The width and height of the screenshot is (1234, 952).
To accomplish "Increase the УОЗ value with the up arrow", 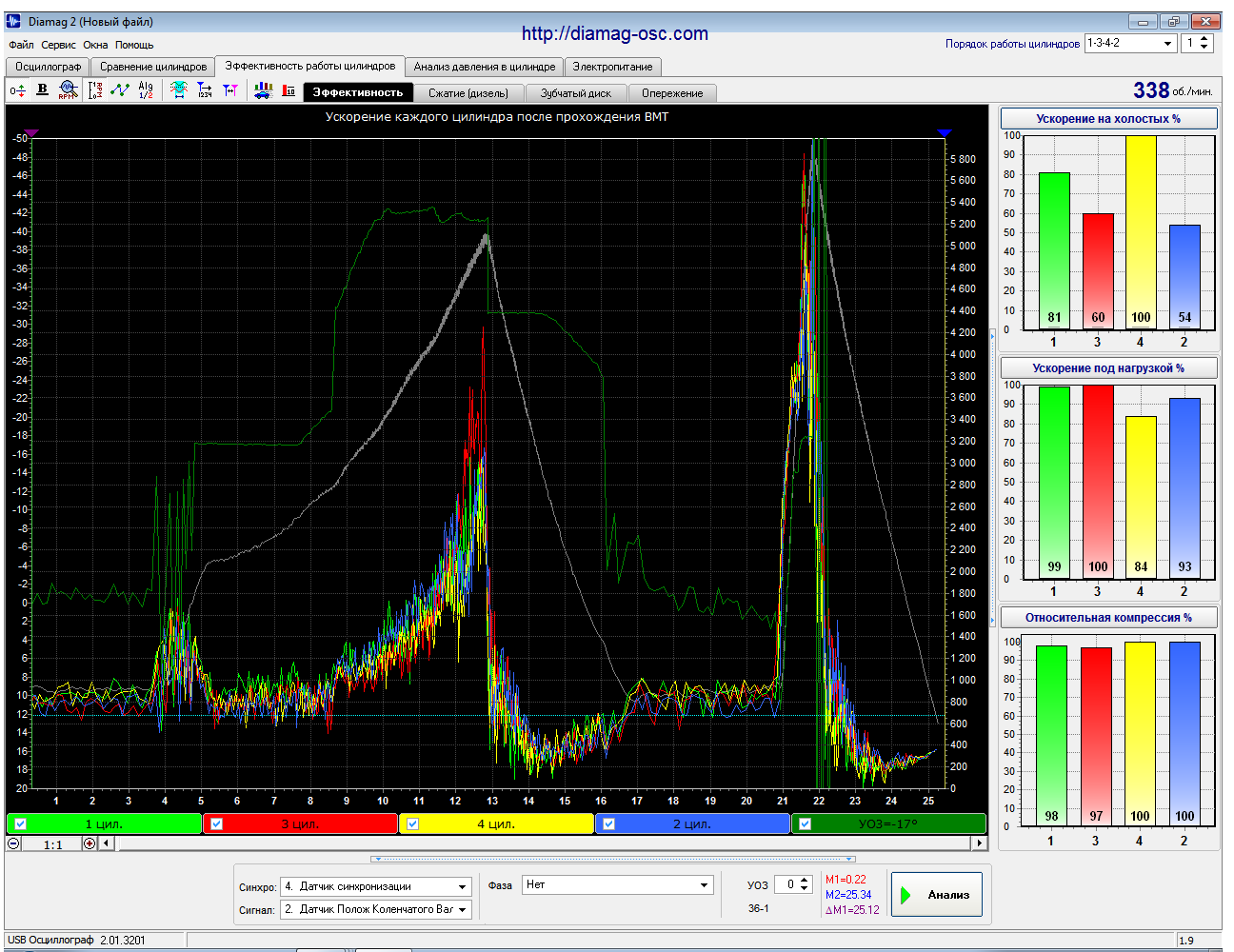I will tap(805, 881).
